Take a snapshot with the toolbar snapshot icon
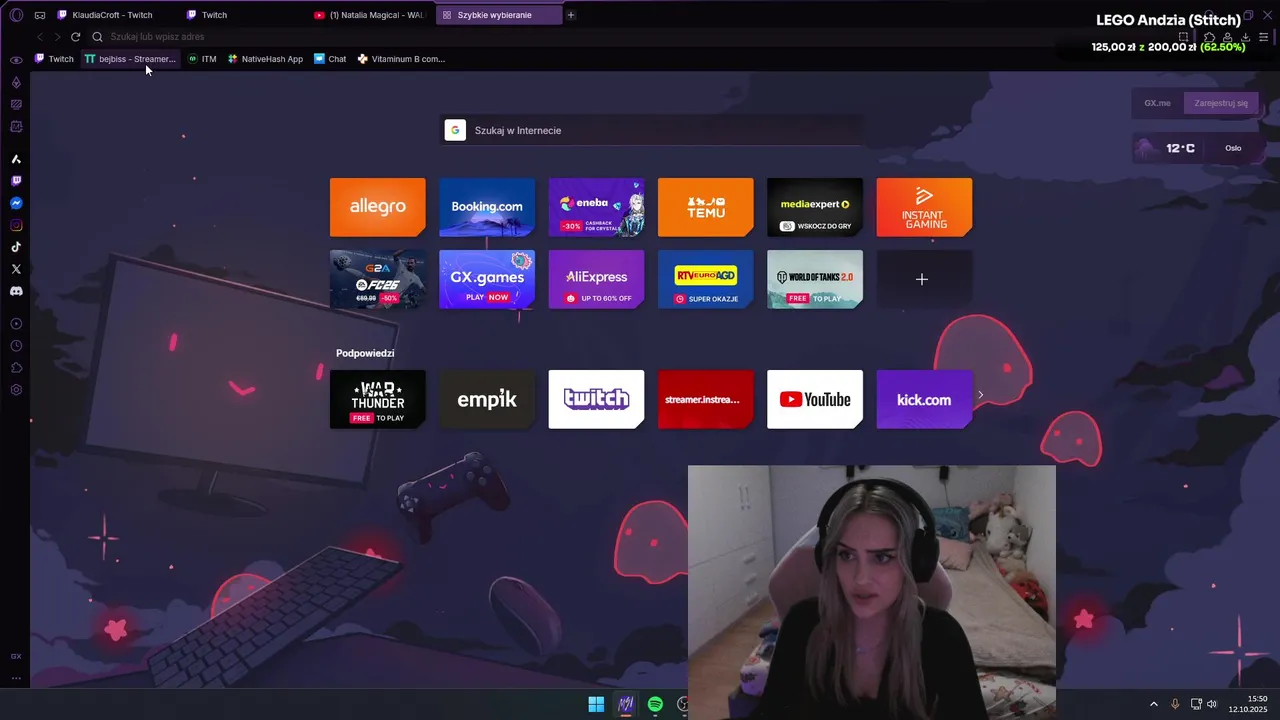Image resolution: width=1280 pixels, height=720 pixels. (x=1184, y=37)
